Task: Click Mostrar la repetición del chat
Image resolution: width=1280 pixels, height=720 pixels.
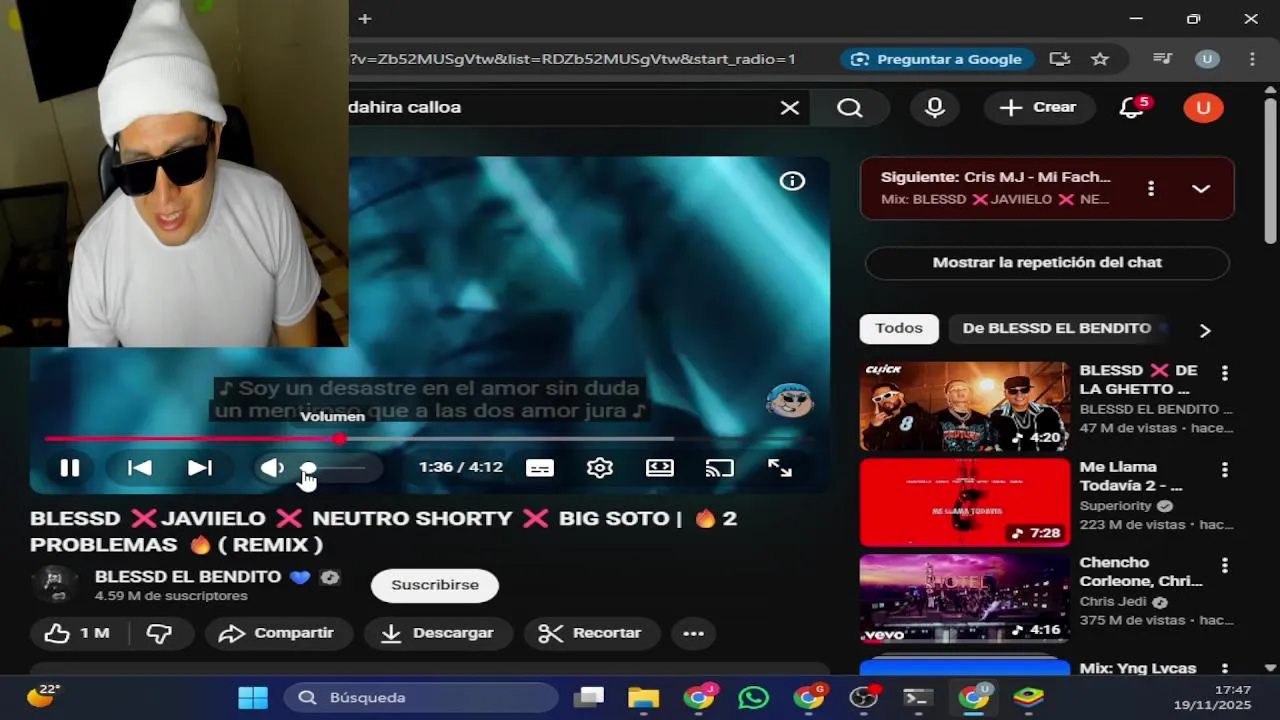Action: [x=1047, y=263]
